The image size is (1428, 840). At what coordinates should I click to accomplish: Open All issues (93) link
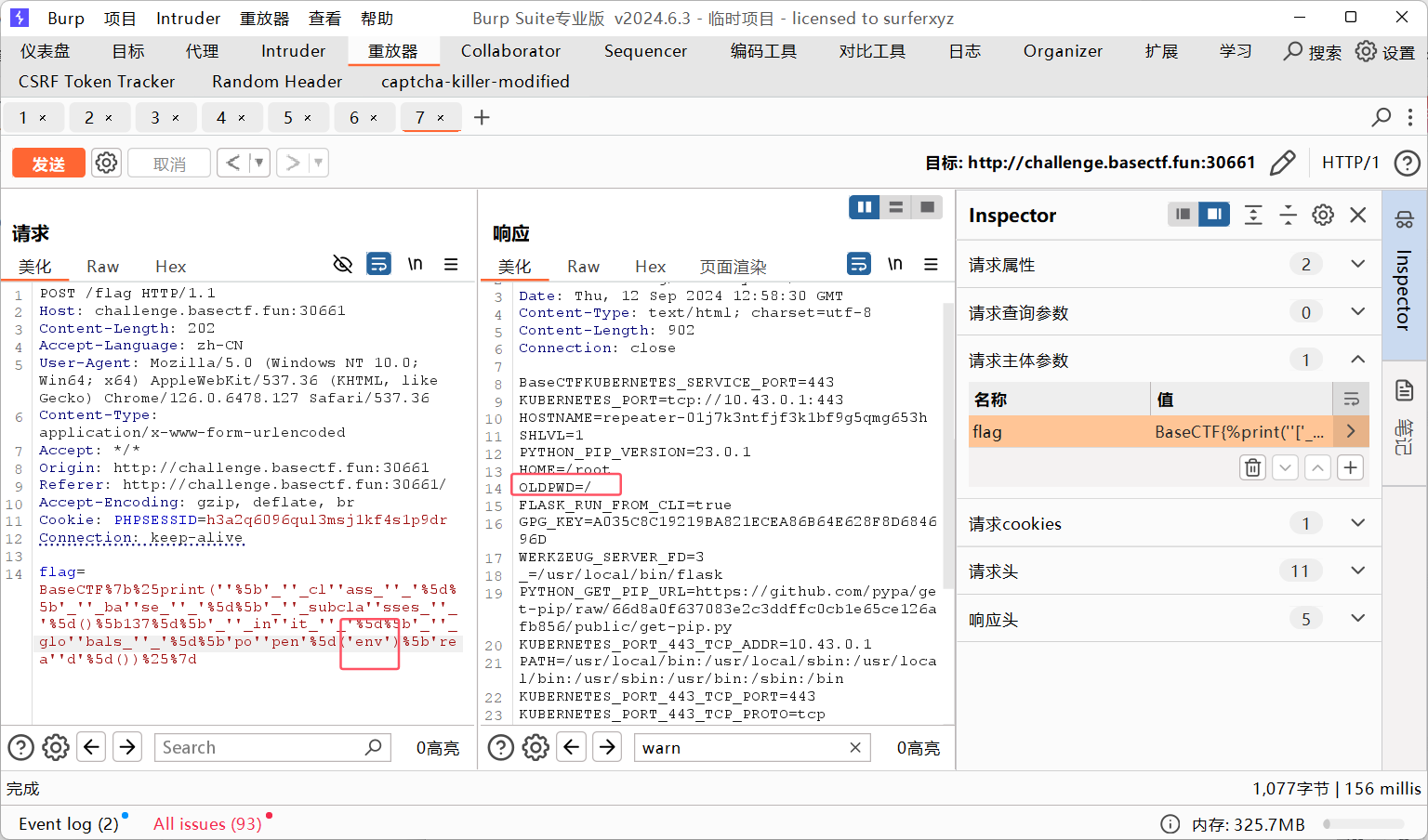(207, 823)
